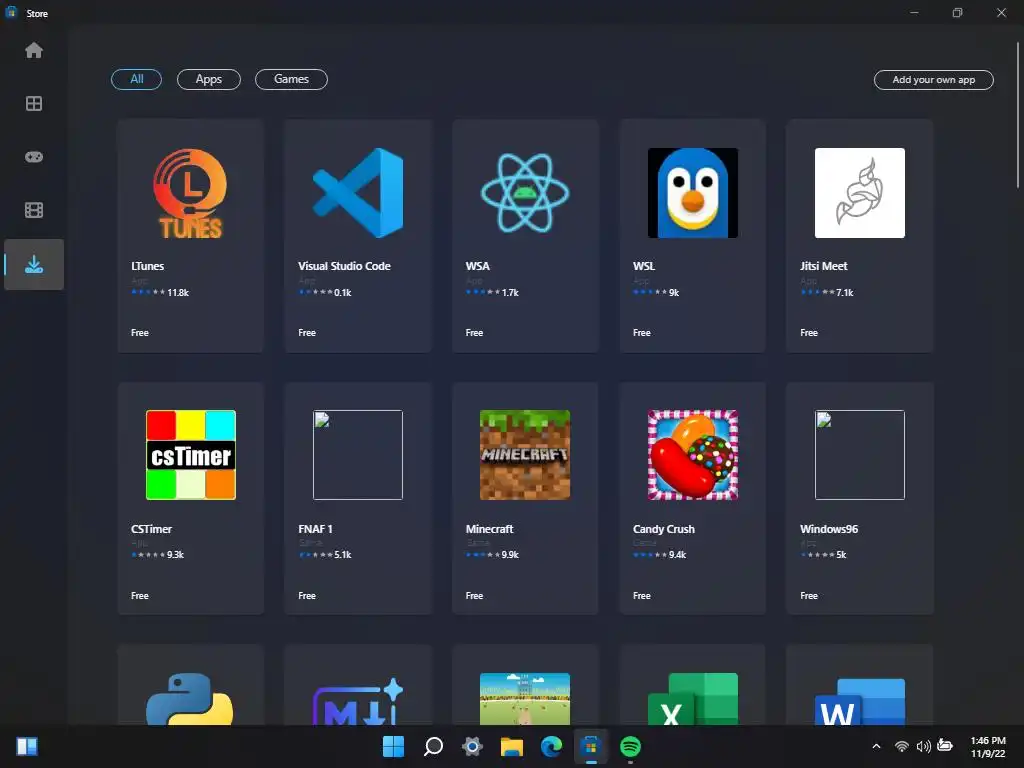Click the Store icon in the taskbar
The image size is (1024, 768).
tap(590, 746)
